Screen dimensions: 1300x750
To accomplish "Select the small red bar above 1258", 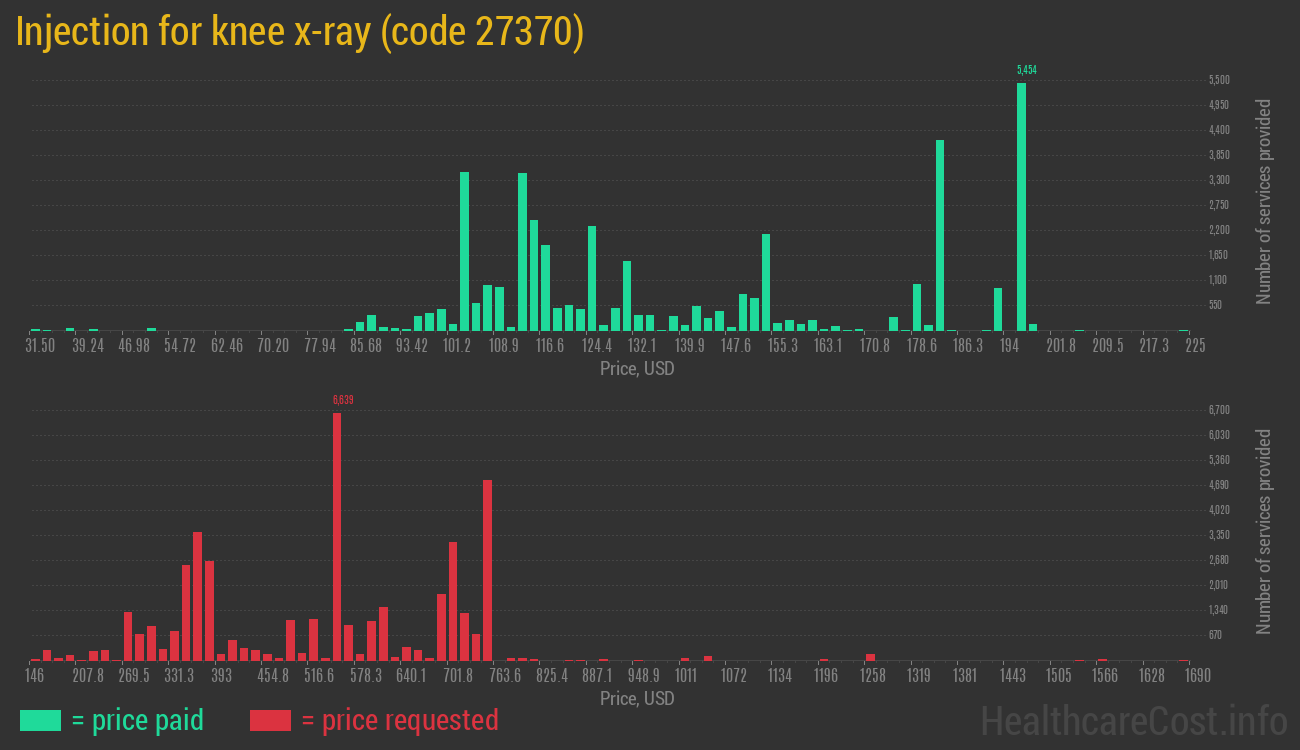I will coord(870,657).
